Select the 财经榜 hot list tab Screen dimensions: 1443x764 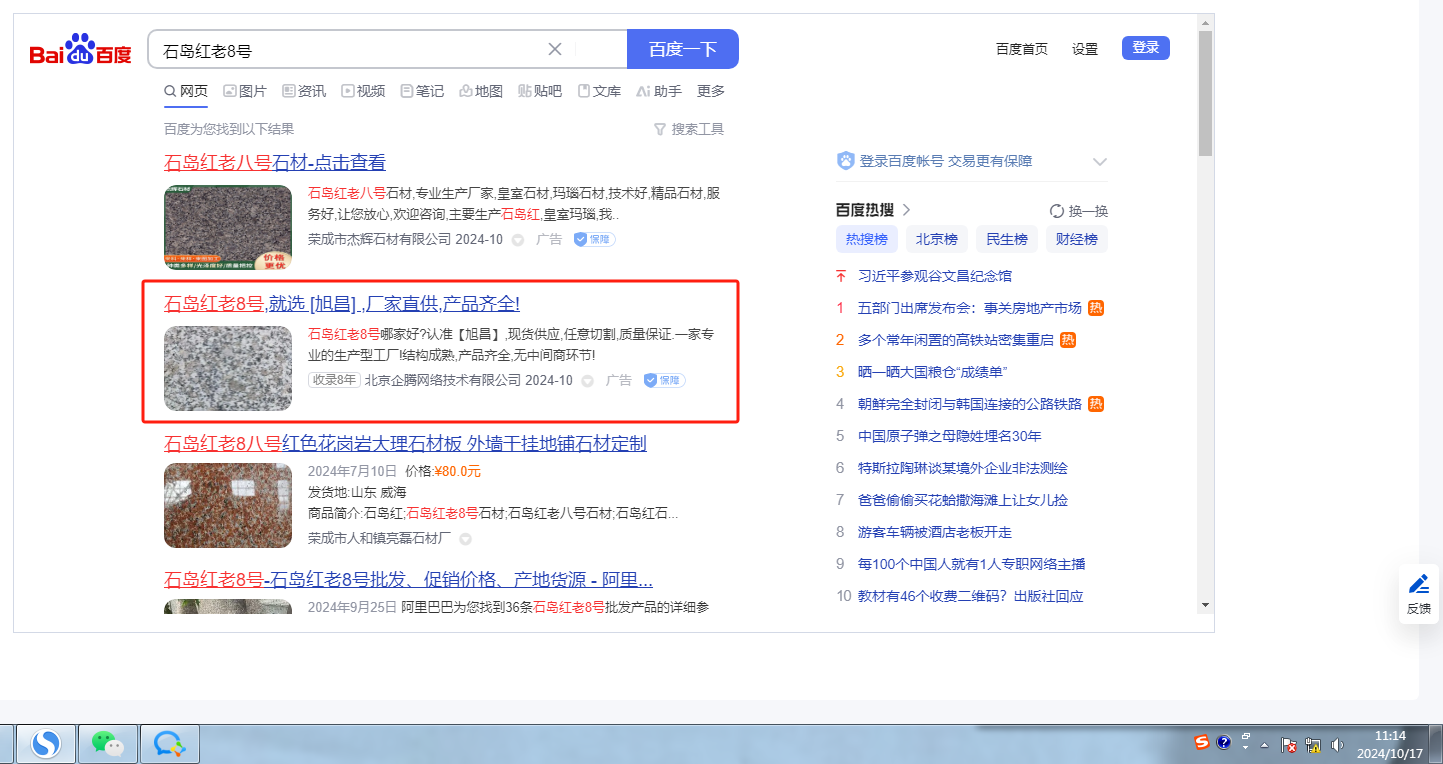click(1077, 239)
